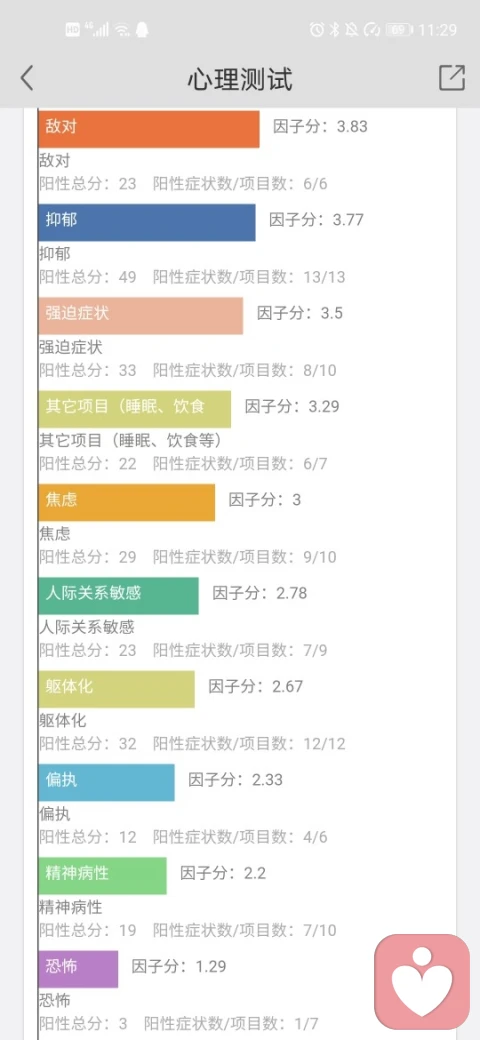Tap the 心理测试 page title

click(240, 79)
